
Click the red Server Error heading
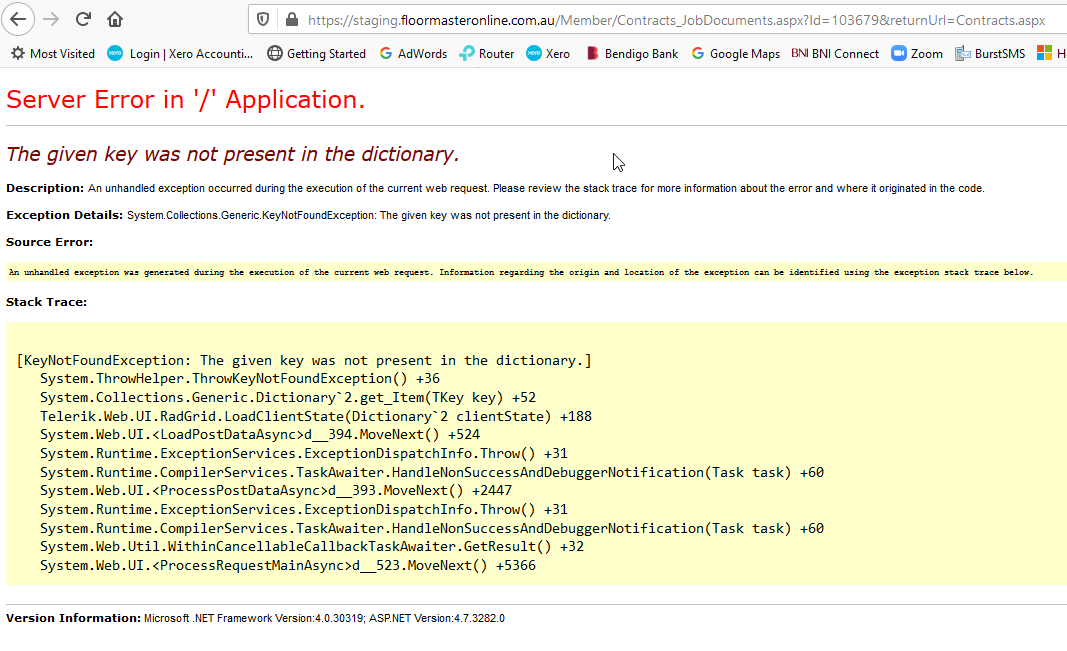186,99
